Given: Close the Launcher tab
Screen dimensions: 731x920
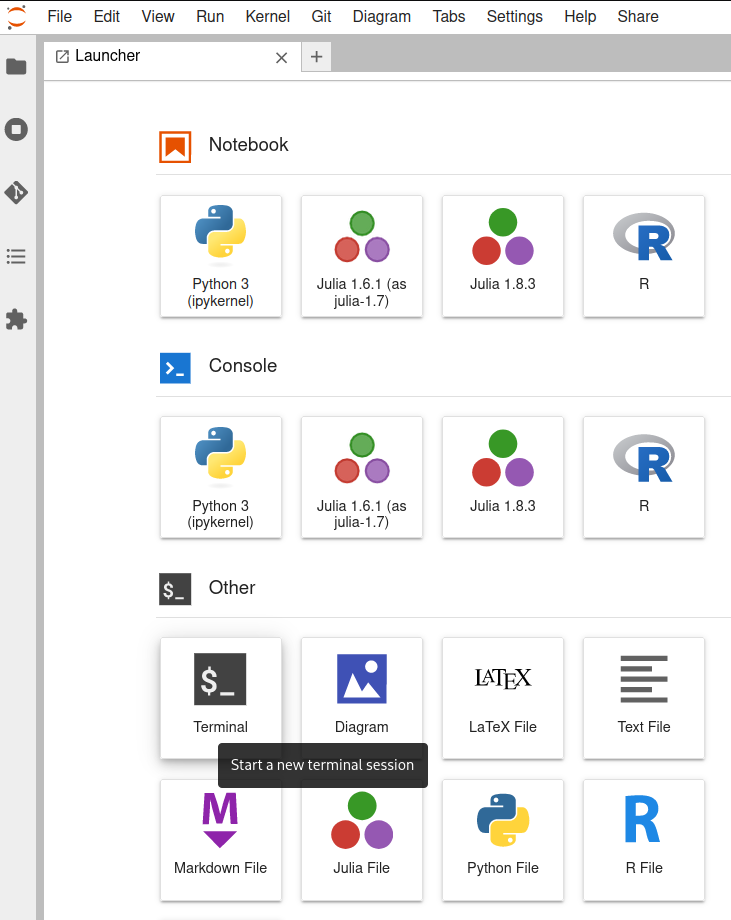Looking at the screenshot, I should coord(282,58).
